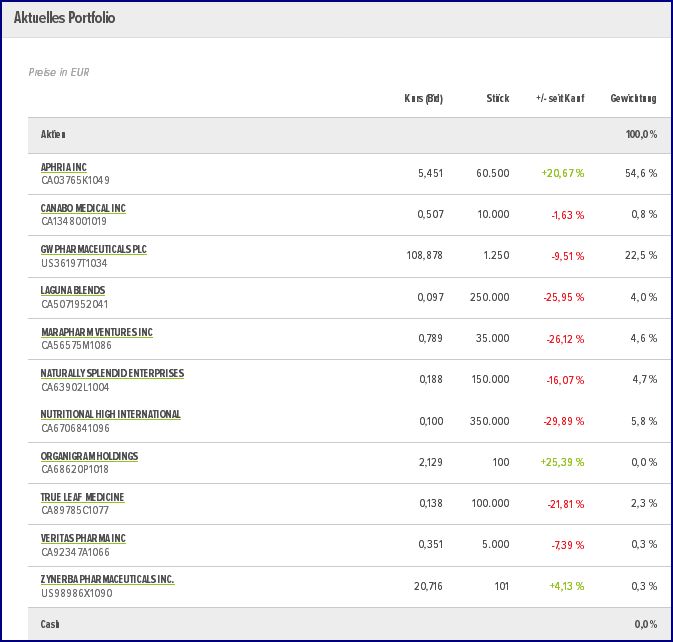Click the Gewichtung column header

633,99
